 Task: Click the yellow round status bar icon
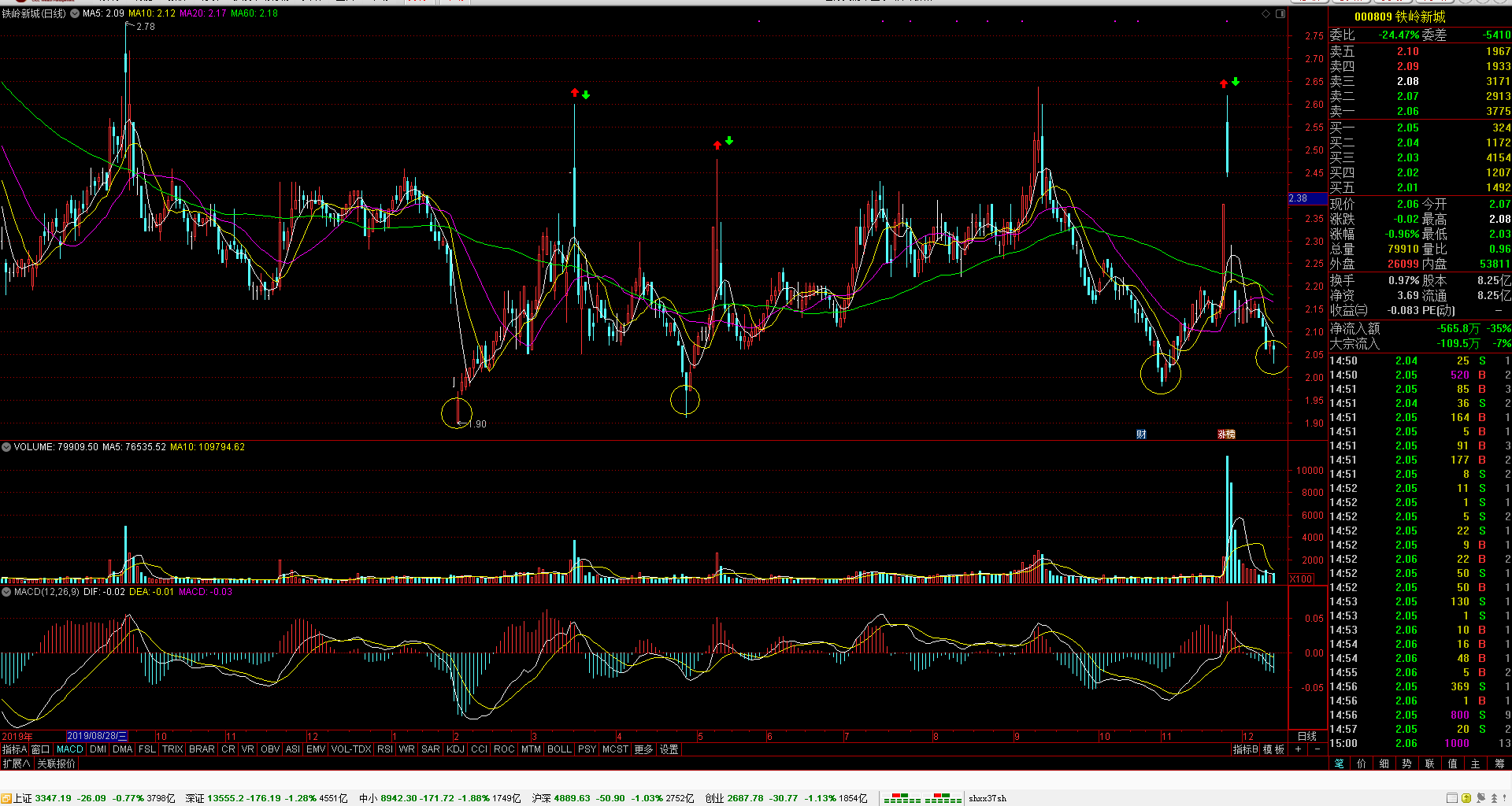[x=1466, y=798]
